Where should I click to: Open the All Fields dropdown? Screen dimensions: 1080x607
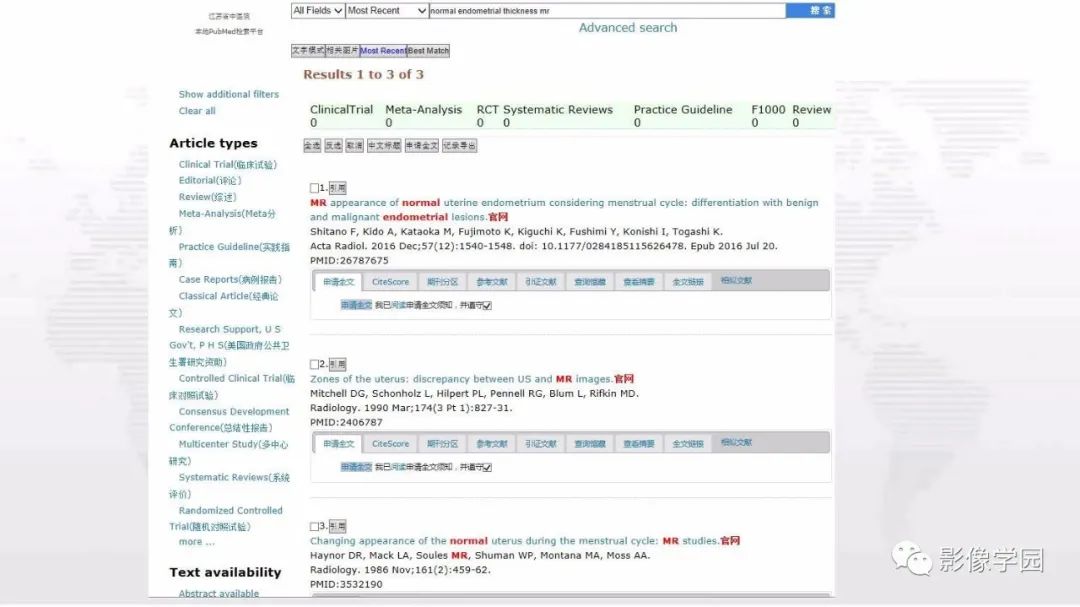click(x=318, y=10)
